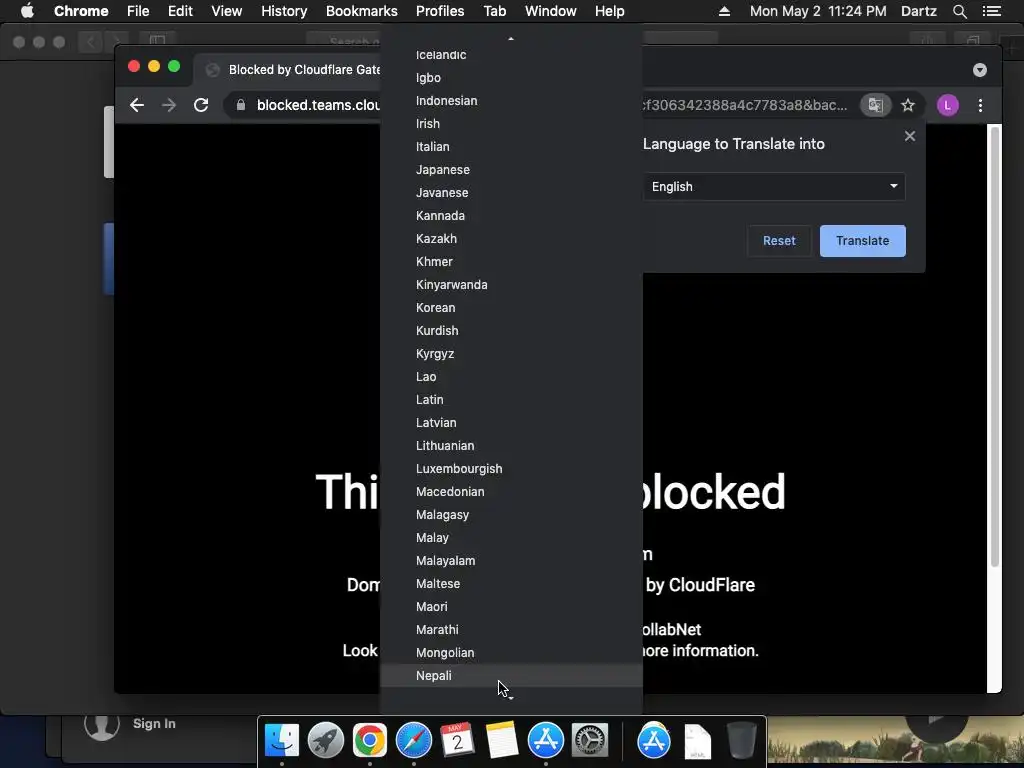Screen dimensions: 1024x768
Task: Open Chrome from the Dock
Action: coord(370,741)
